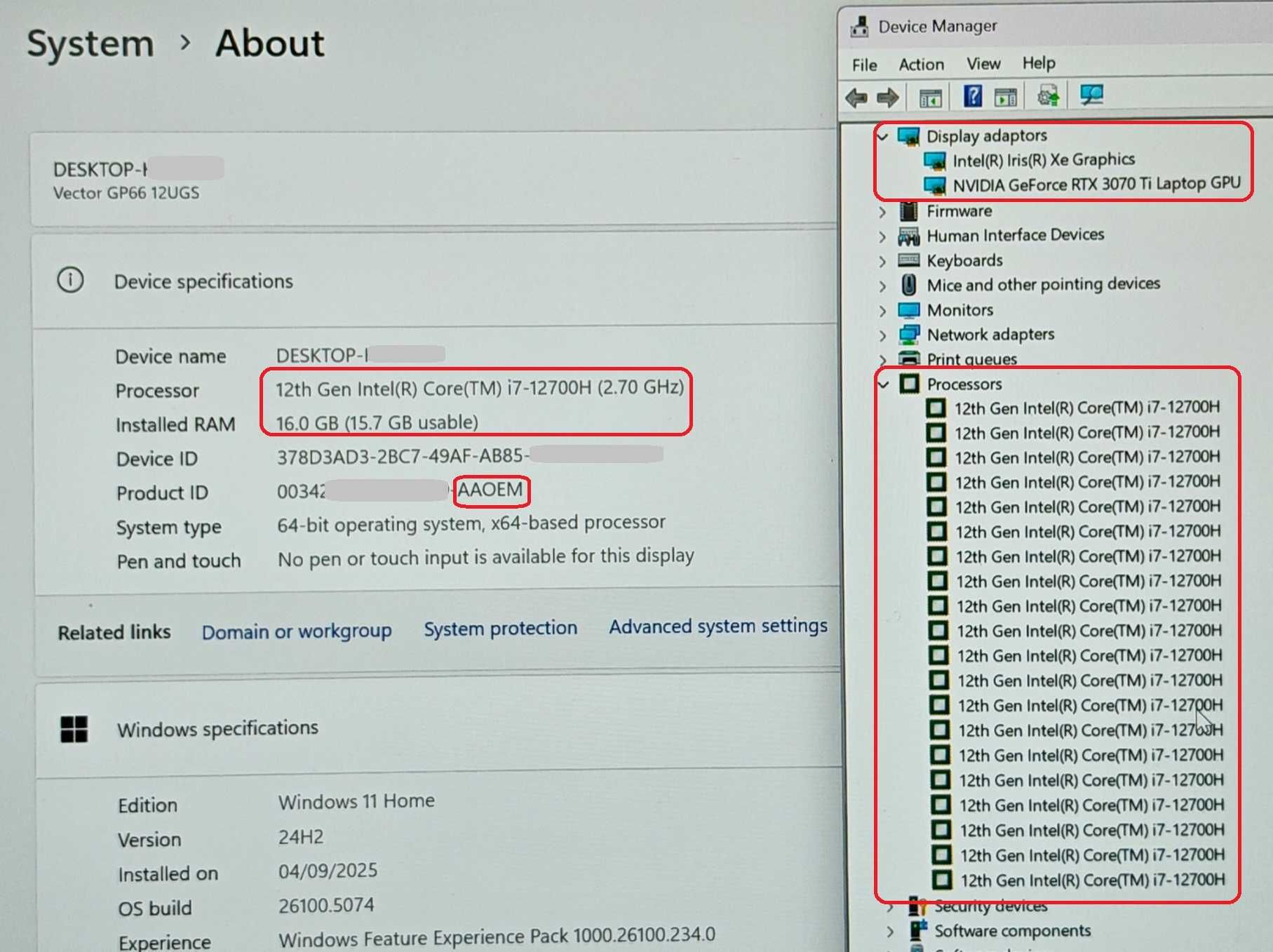The image size is (1273, 952).
Task: Click the Show/Hide action pane toolbar icon
Action: tap(1006, 98)
